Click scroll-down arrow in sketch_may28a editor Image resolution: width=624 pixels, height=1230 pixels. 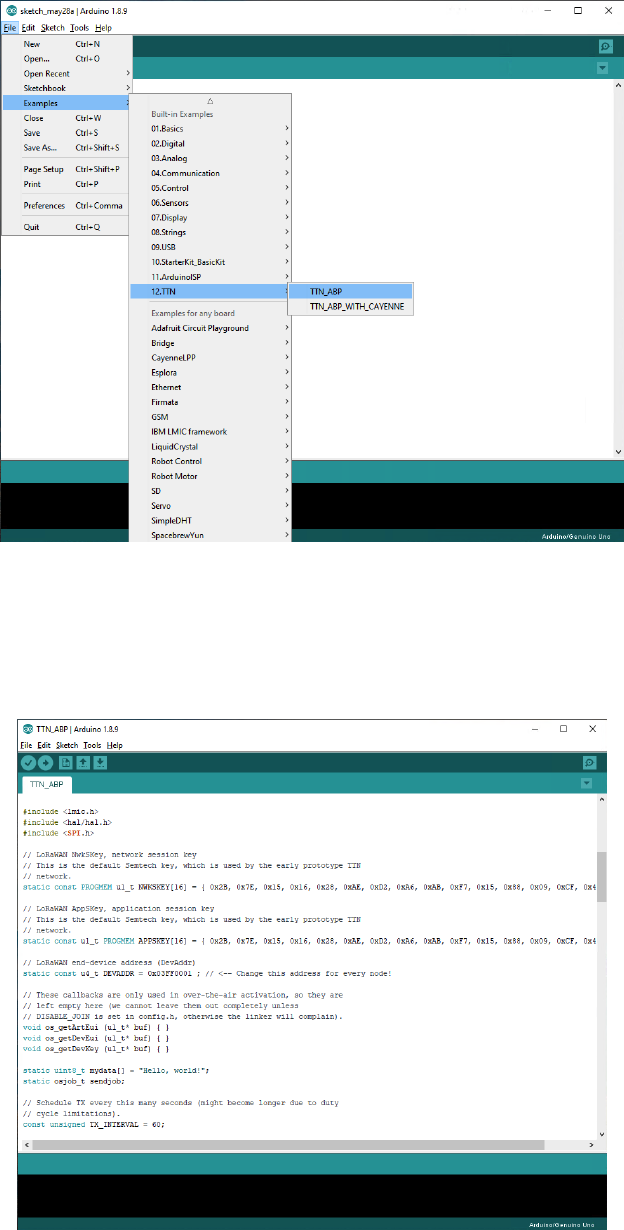[617, 451]
